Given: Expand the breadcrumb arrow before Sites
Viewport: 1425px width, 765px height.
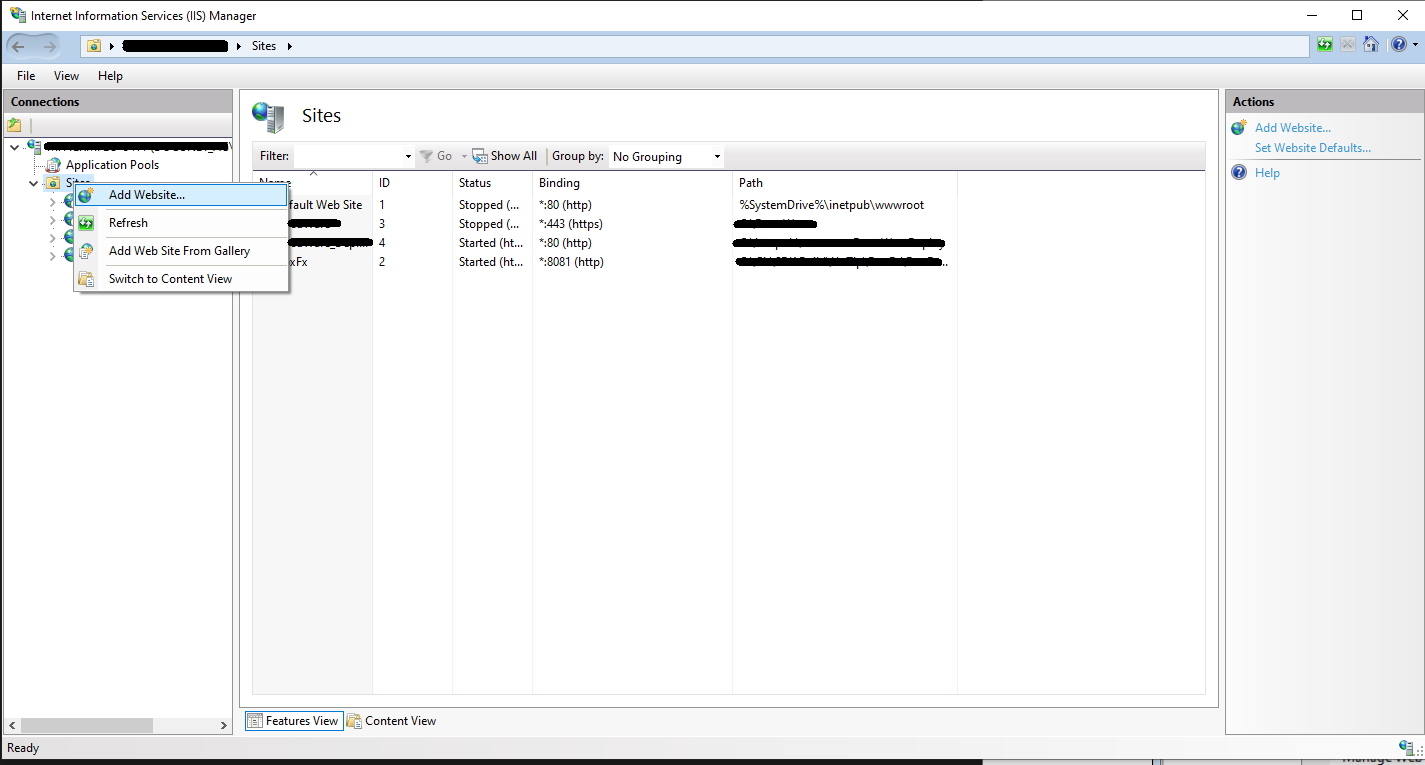Looking at the screenshot, I should click(239, 46).
